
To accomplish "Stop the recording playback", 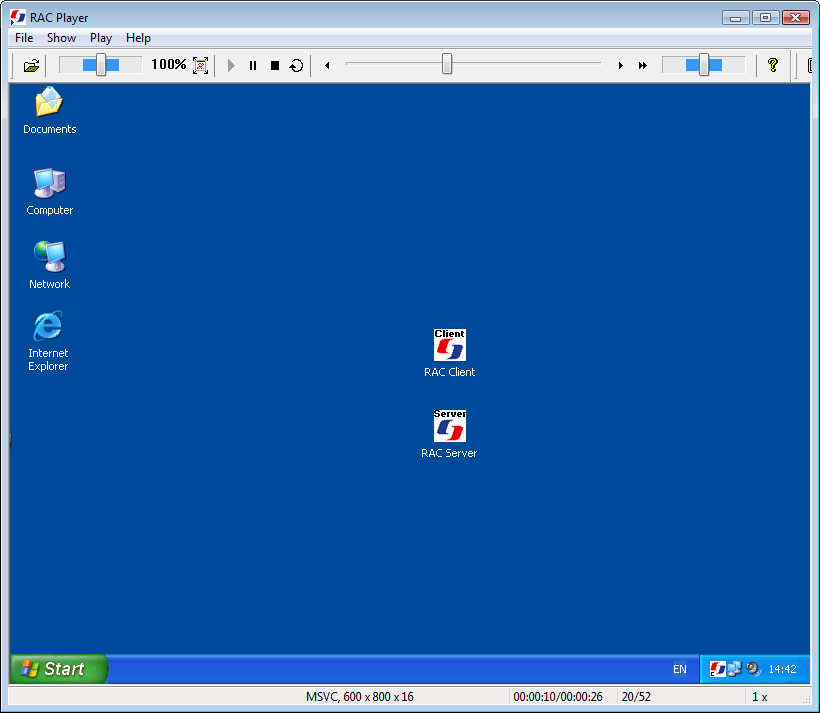I will [275, 65].
